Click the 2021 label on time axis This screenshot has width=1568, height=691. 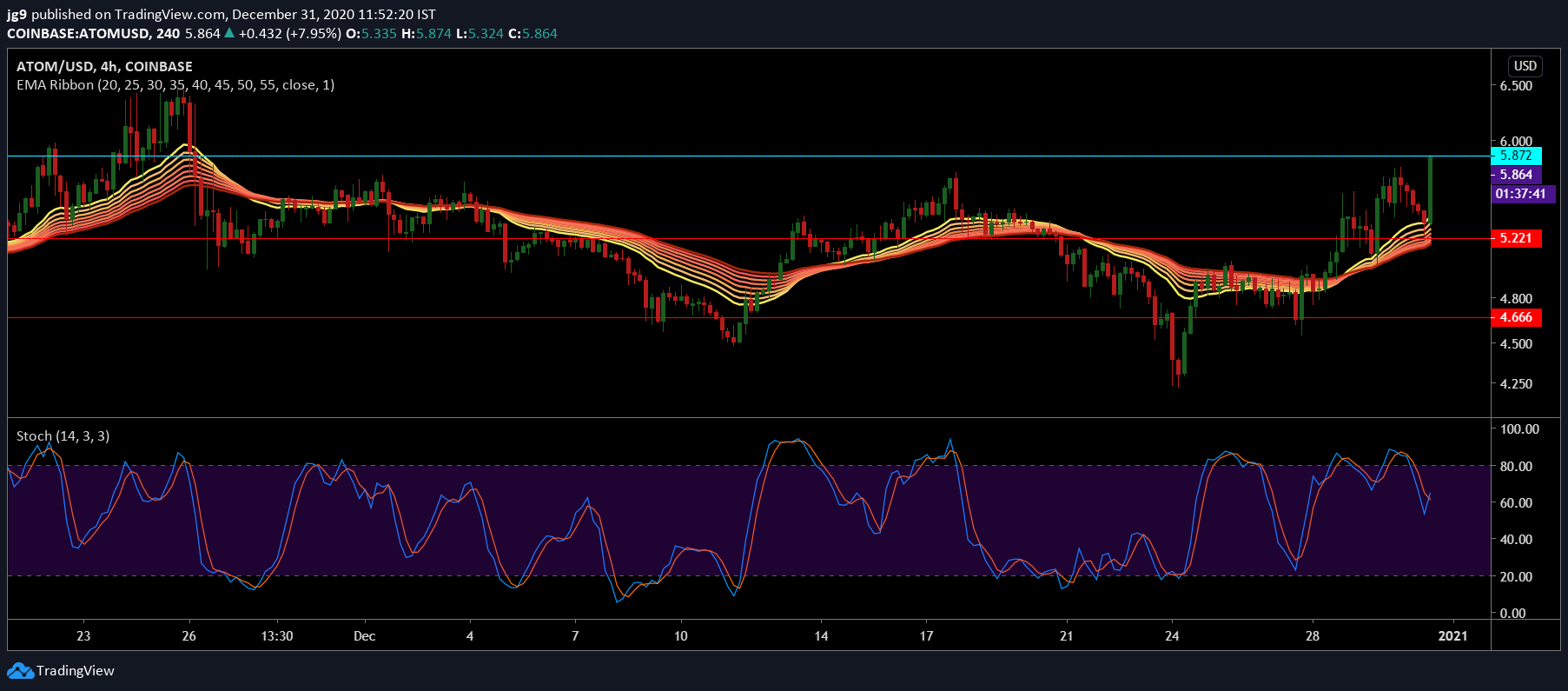[1452, 636]
